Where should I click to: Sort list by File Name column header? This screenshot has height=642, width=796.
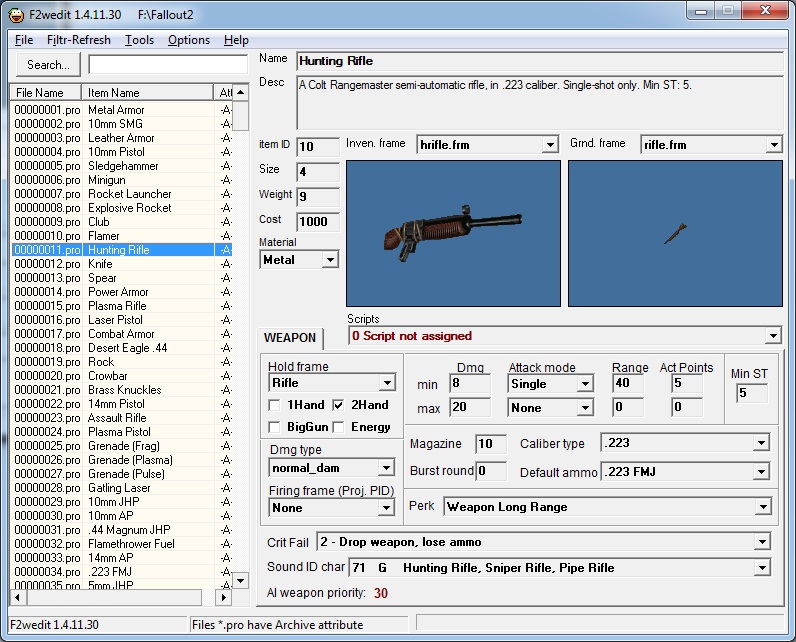(46, 93)
